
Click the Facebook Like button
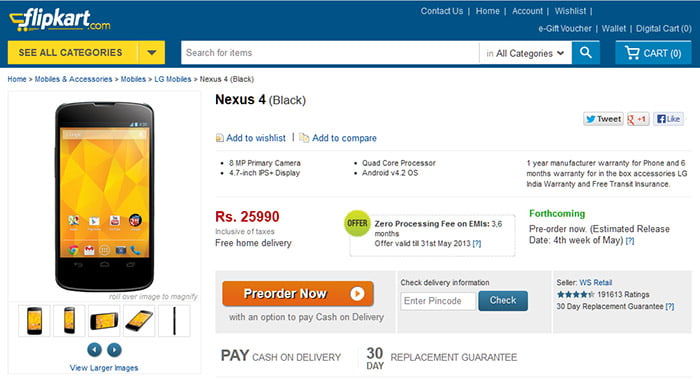(x=668, y=119)
